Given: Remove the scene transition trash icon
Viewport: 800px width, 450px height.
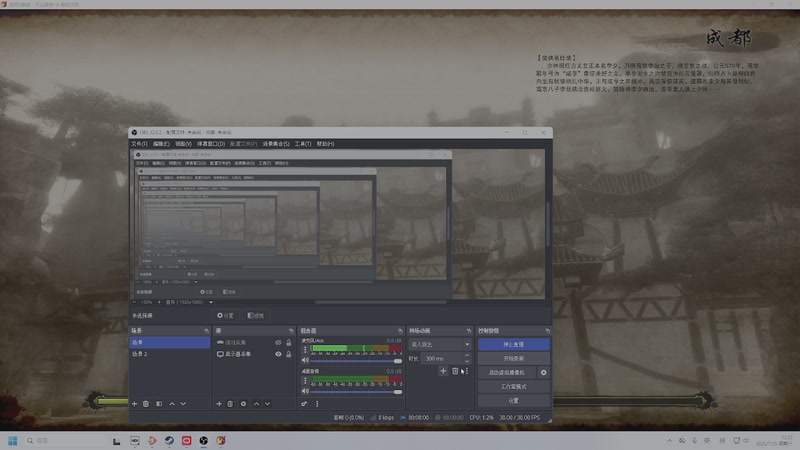Looking at the screenshot, I should [455, 371].
